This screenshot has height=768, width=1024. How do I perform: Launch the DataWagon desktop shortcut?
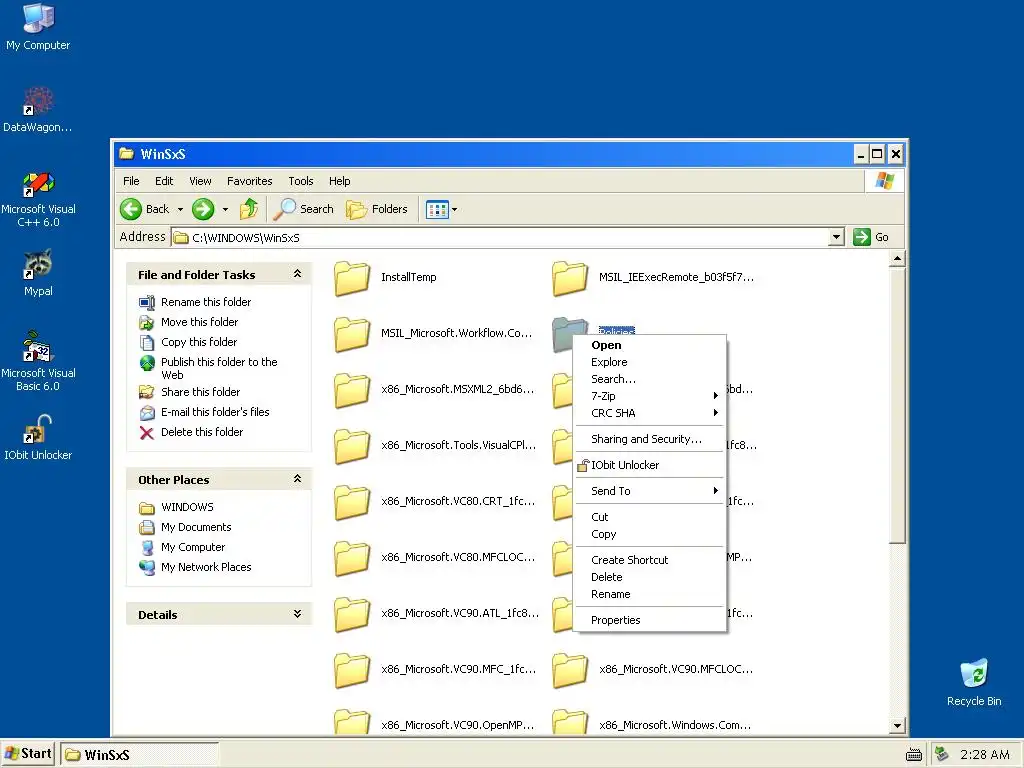coord(38,109)
